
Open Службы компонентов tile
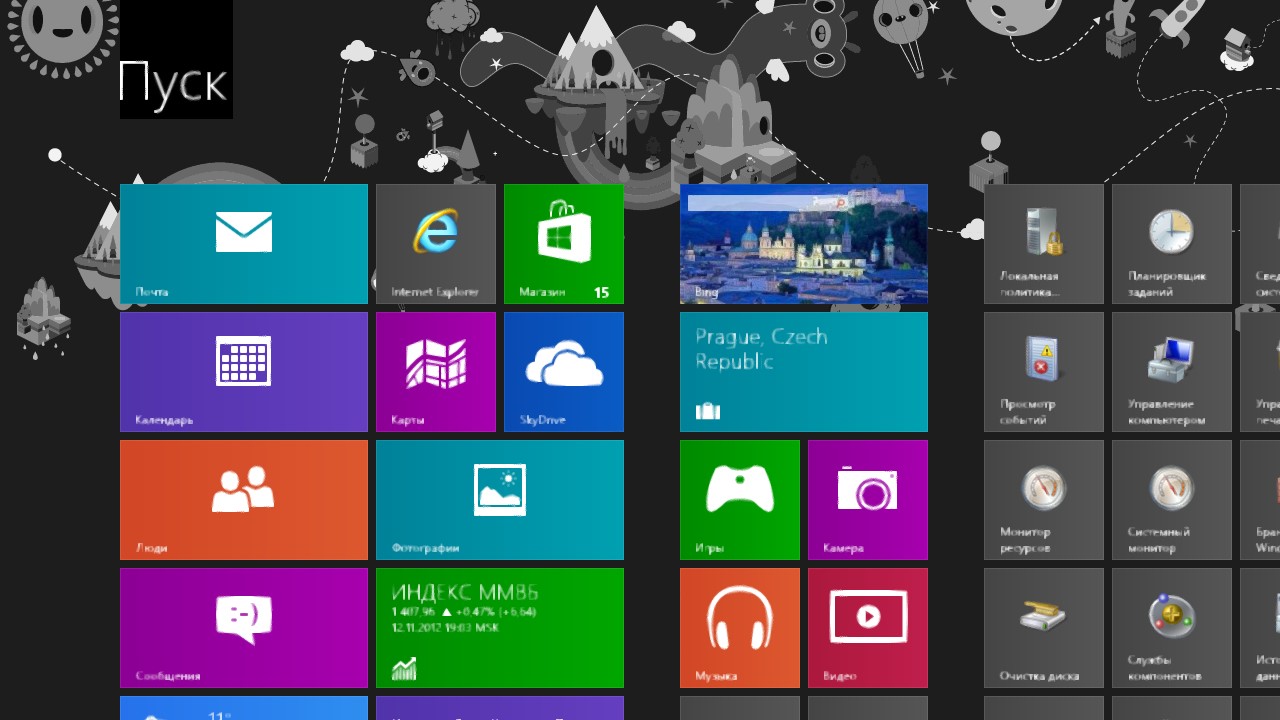pyautogui.click(x=1172, y=628)
